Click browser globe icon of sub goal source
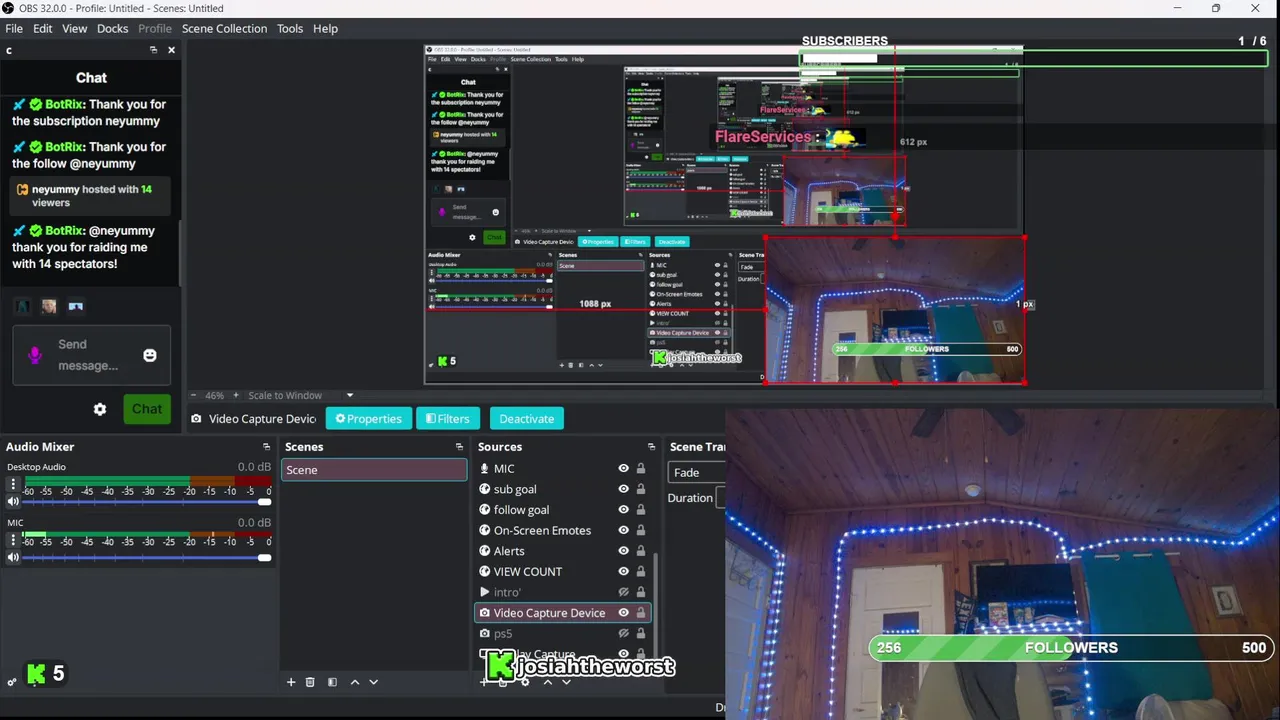This screenshot has height=720, width=1280. click(x=485, y=489)
